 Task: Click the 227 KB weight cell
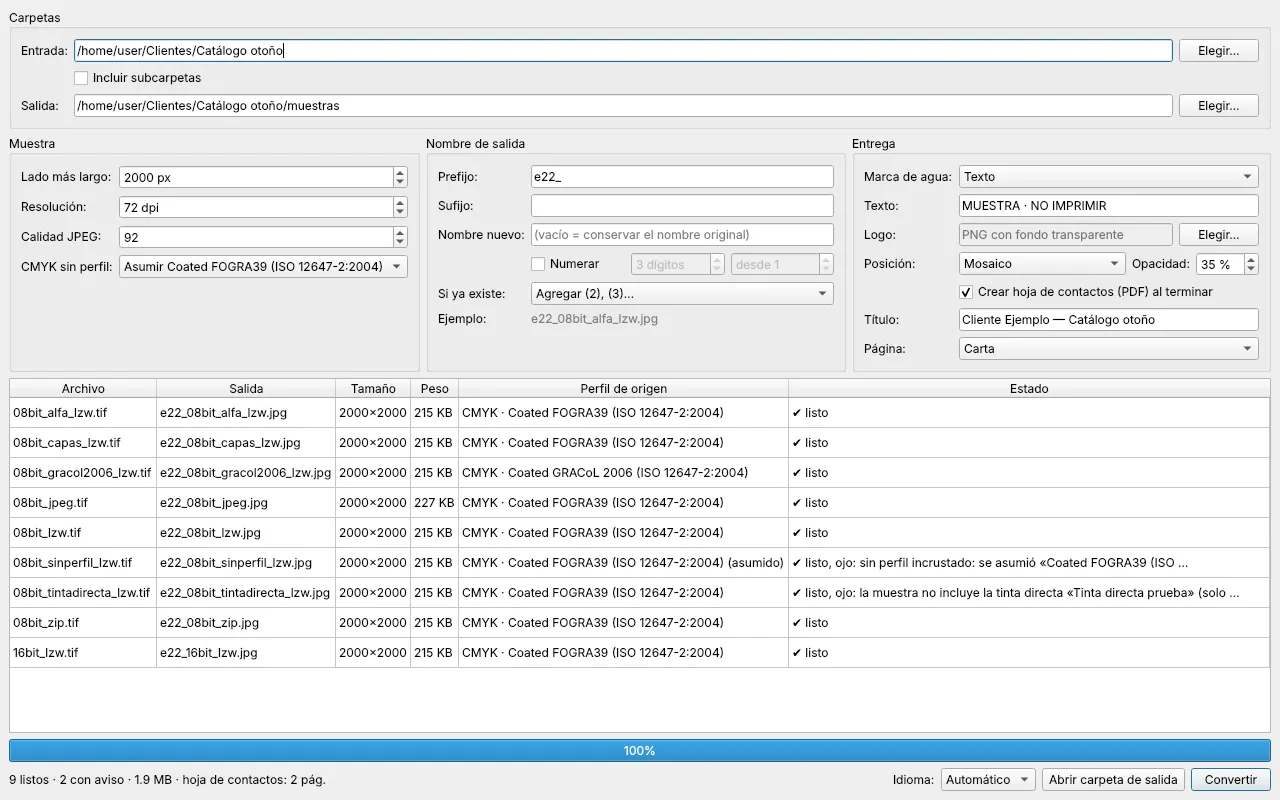coord(435,503)
